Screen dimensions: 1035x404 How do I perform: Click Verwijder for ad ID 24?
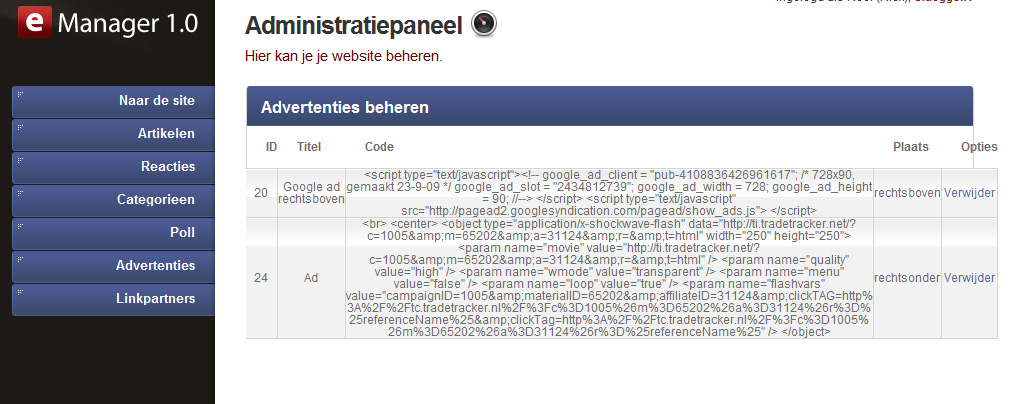(969, 278)
